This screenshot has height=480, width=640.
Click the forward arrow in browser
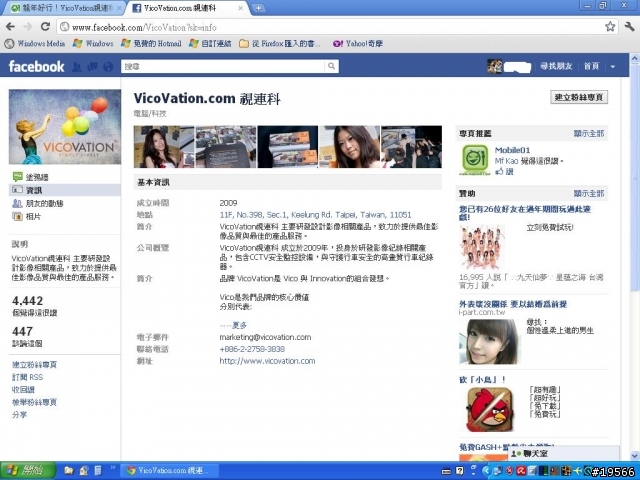coord(28,27)
